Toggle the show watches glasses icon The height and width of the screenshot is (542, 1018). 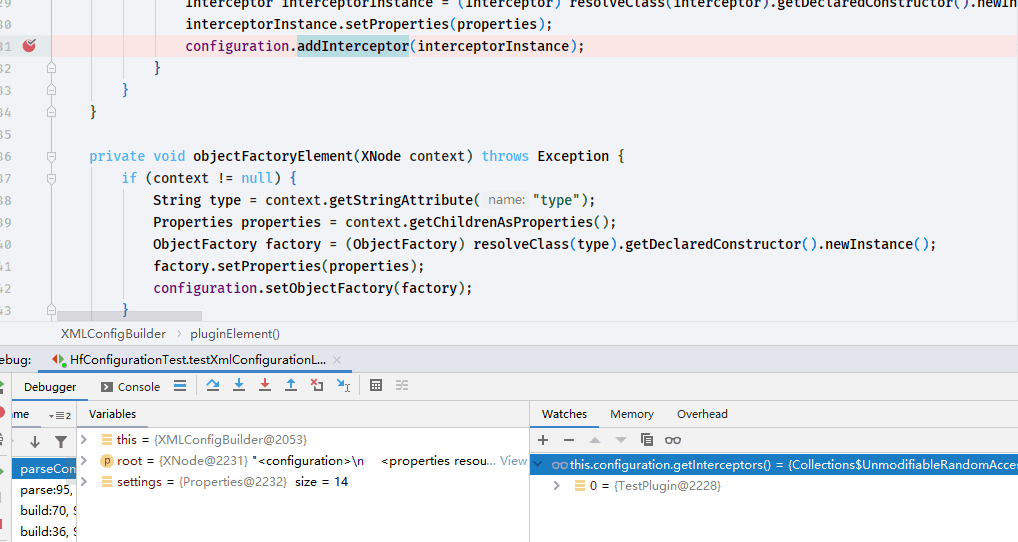tap(673, 440)
